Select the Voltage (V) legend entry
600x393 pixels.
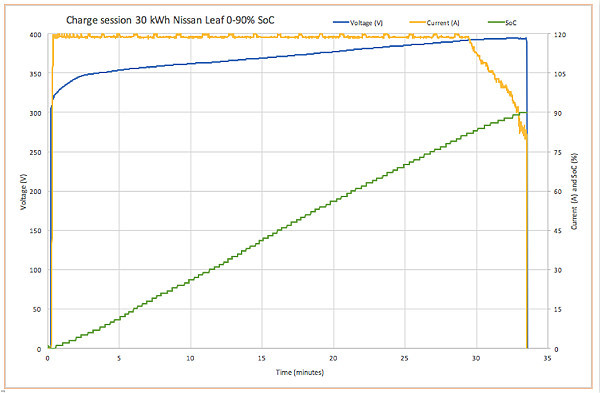click(366, 23)
